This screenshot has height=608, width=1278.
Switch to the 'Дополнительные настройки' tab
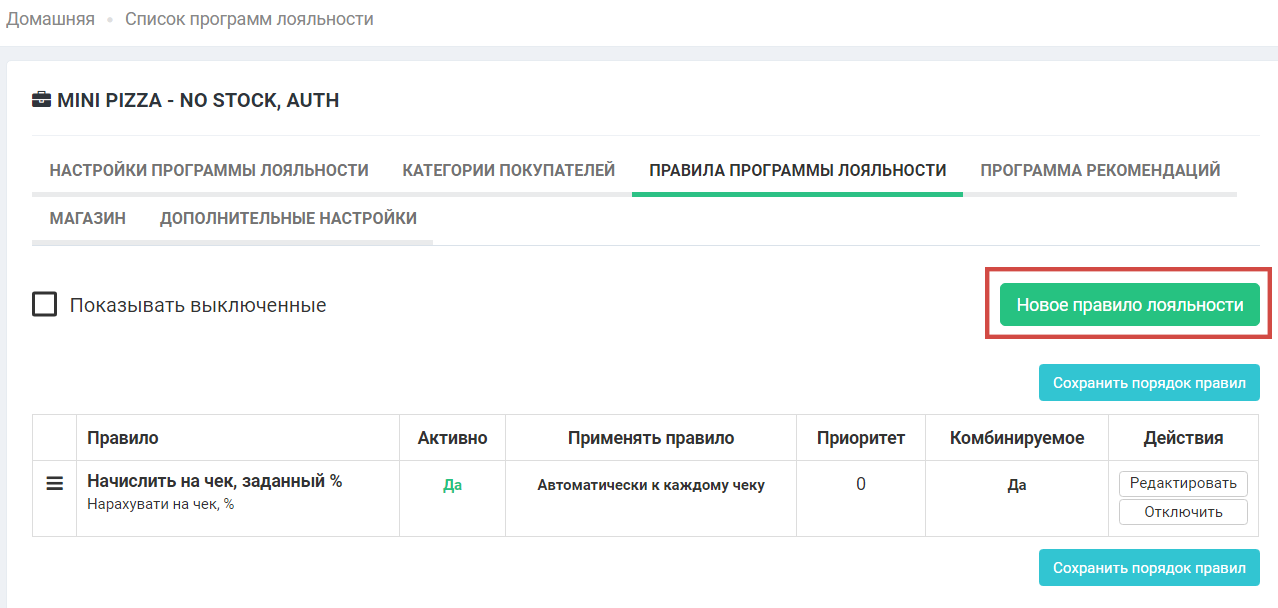[288, 218]
